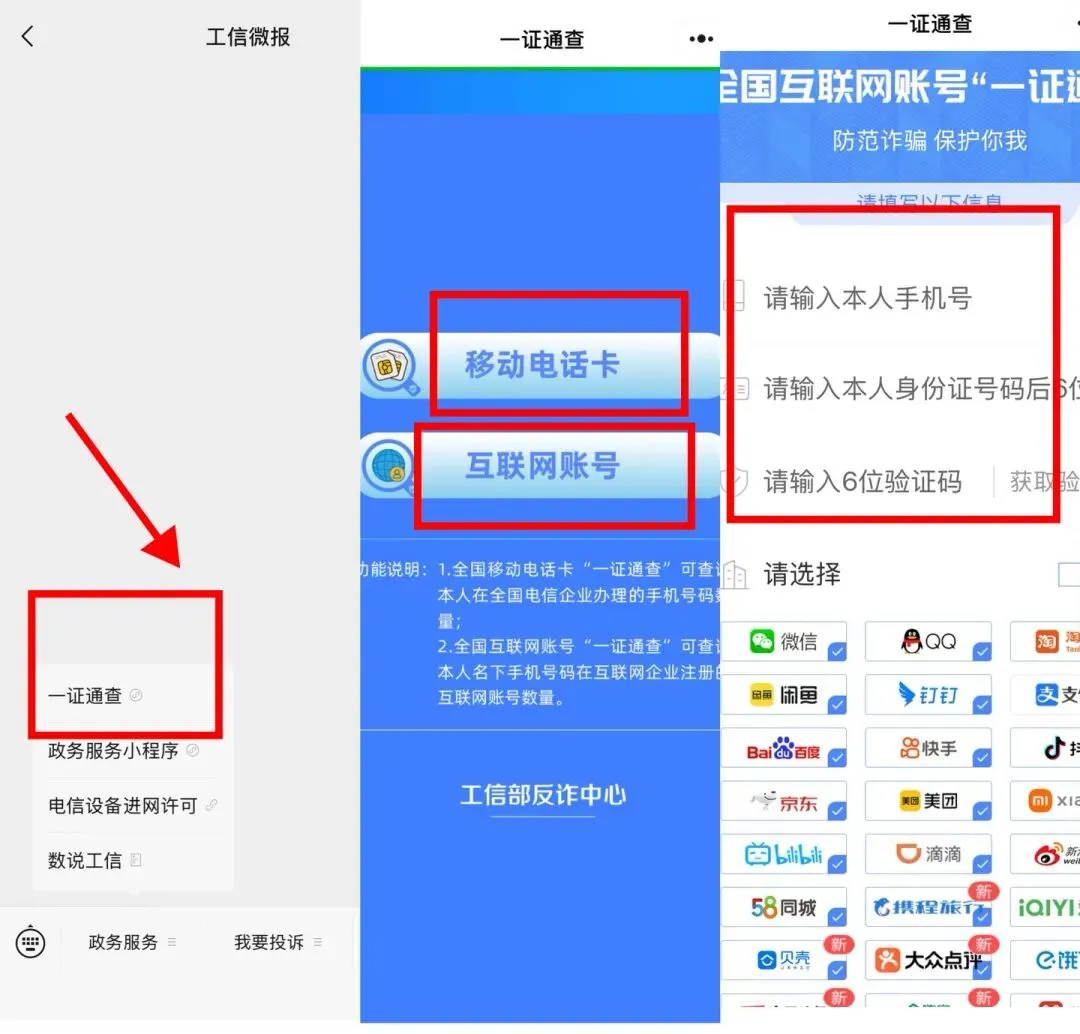This screenshot has width=1080, height=1034.
Task: Open 数说工信 menu entry
Action: (x=94, y=860)
